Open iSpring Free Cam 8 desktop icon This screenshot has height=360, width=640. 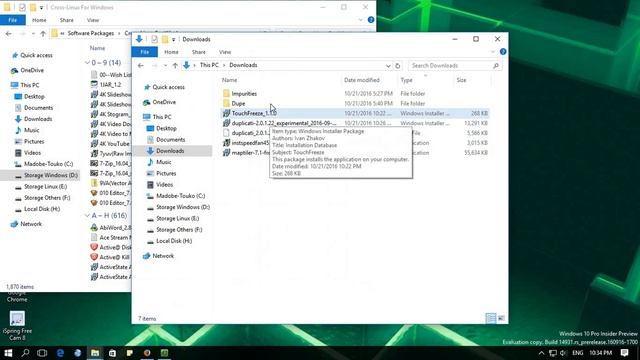point(17,325)
